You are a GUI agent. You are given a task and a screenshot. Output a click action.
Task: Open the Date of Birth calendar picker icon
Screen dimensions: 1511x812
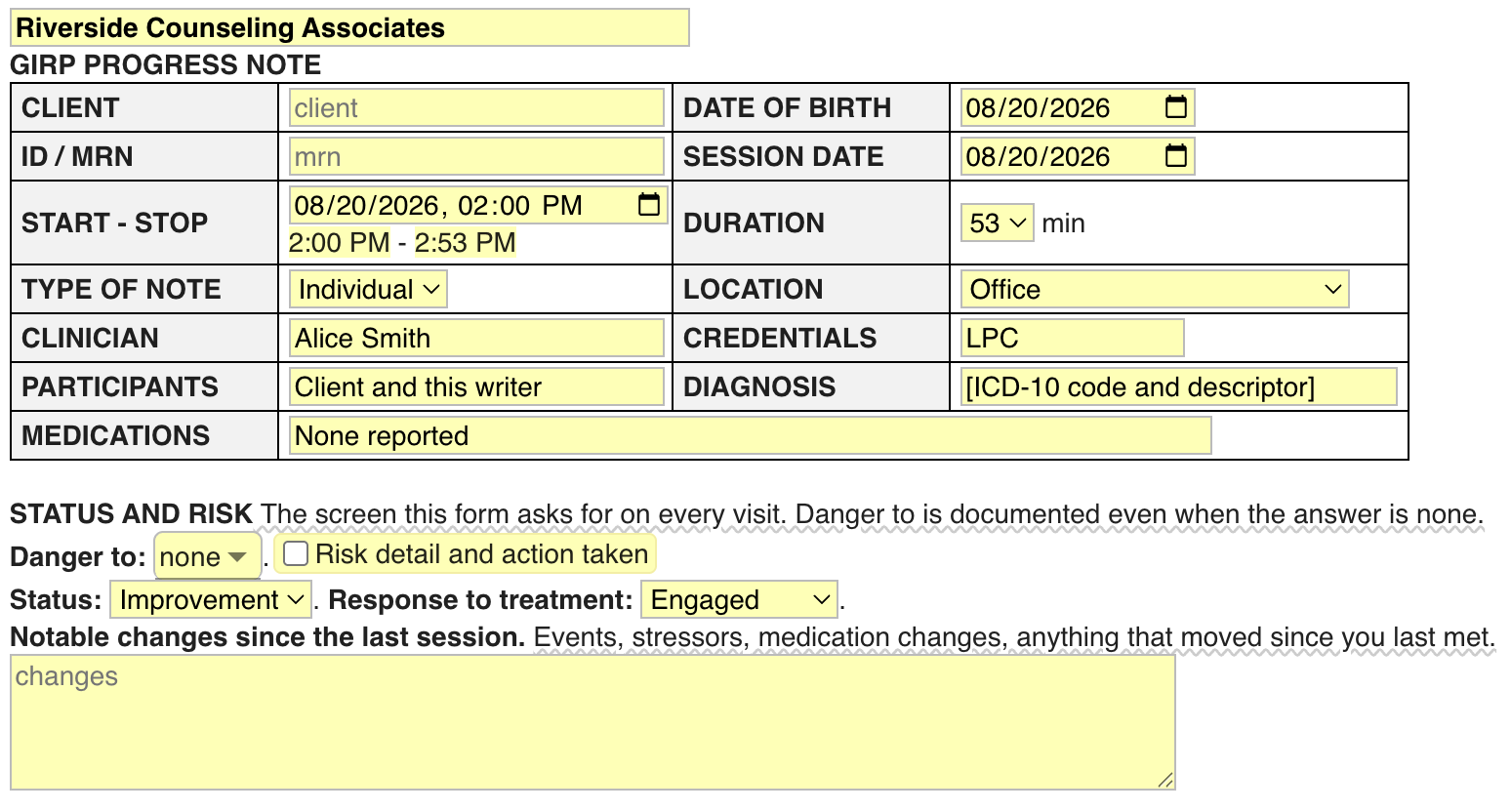pyautogui.click(x=1176, y=107)
